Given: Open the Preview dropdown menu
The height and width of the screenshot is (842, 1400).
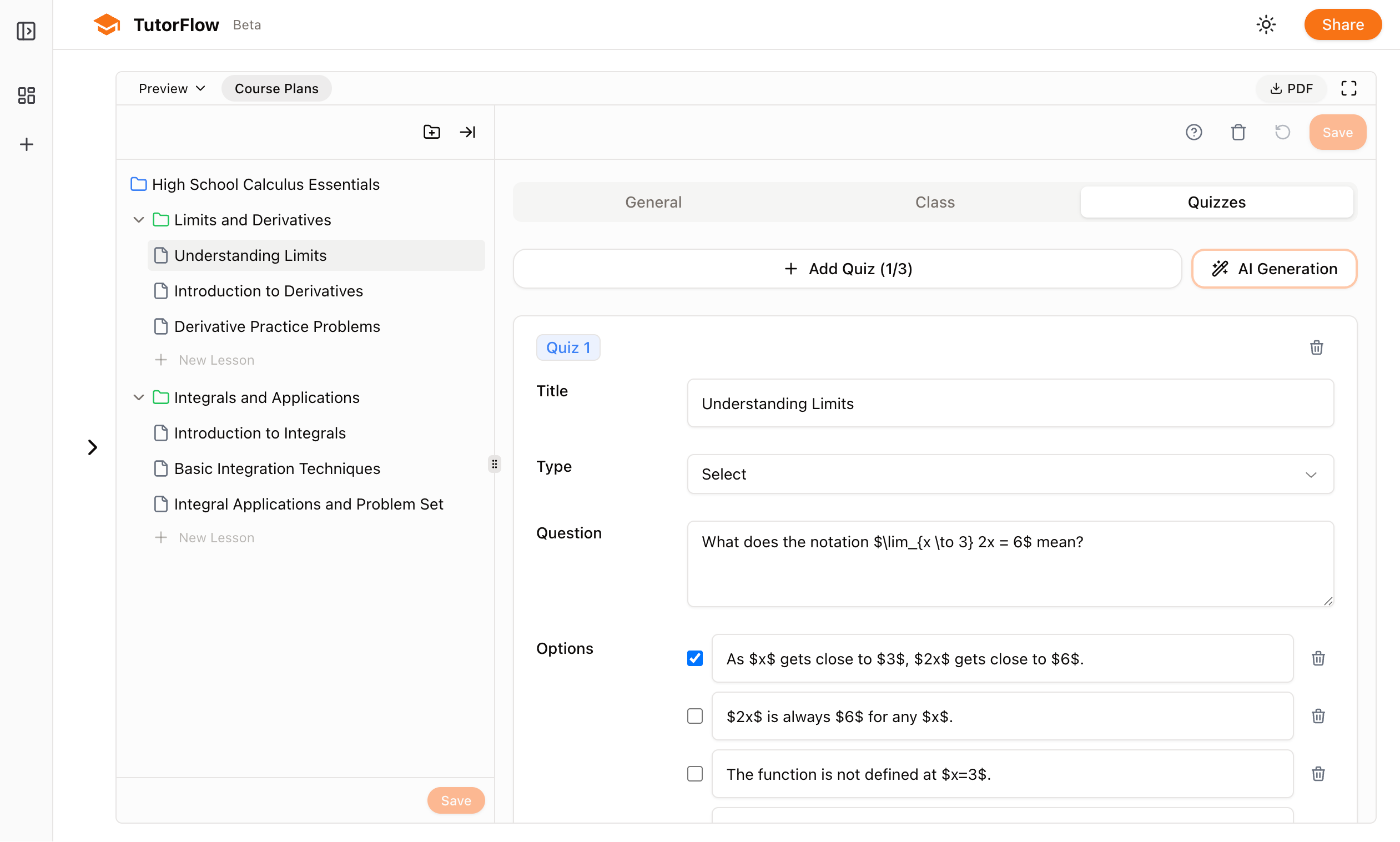Looking at the screenshot, I should point(171,88).
